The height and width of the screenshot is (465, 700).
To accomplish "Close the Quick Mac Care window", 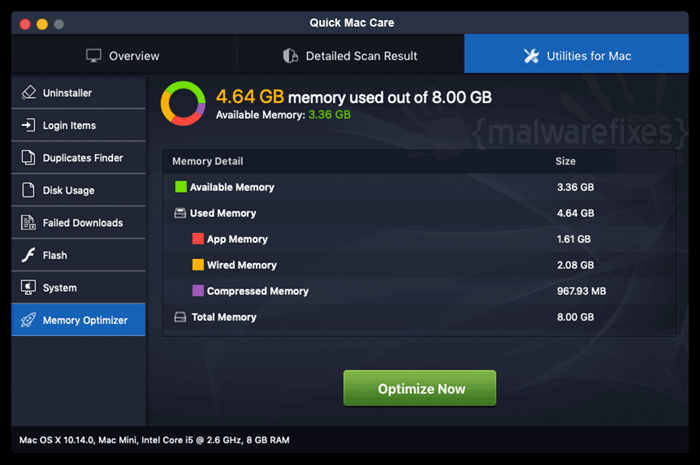I will point(25,24).
